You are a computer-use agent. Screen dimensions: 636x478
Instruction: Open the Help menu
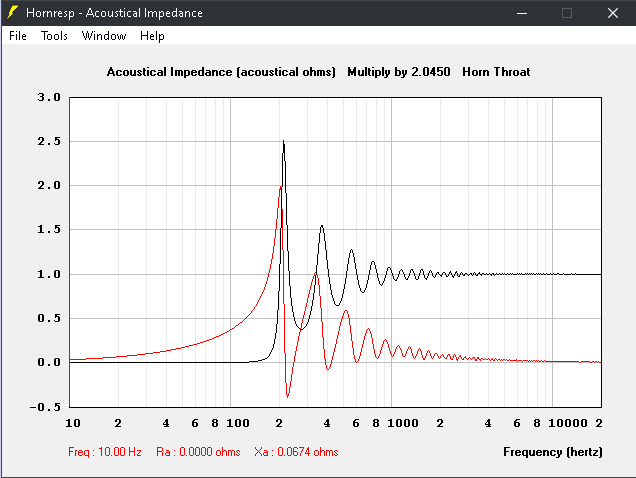click(152, 36)
